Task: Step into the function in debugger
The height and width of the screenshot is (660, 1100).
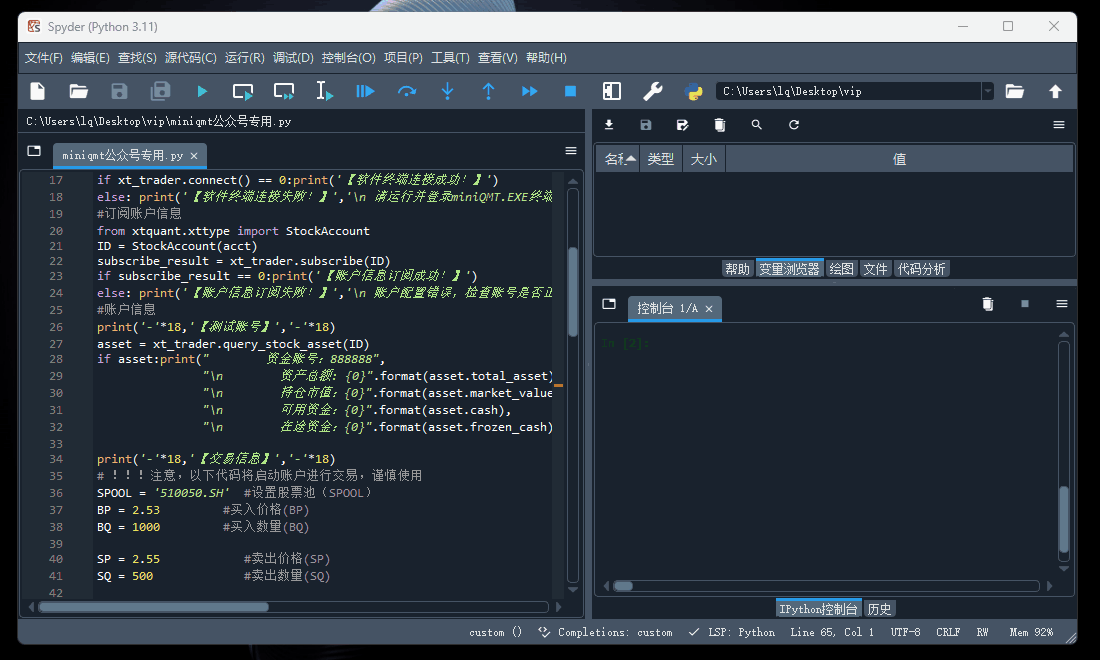Action: [x=448, y=91]
